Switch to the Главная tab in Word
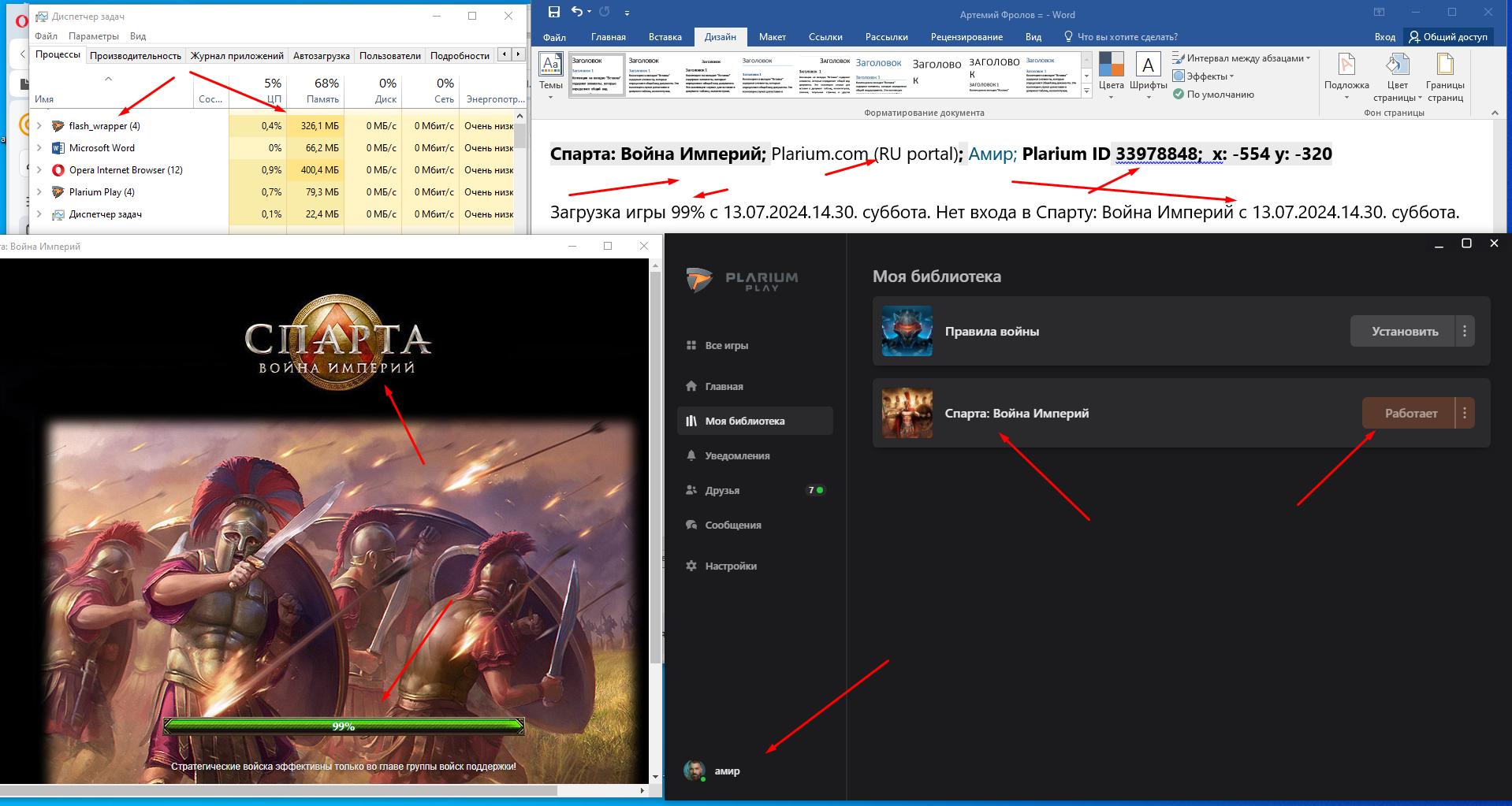Image resolution: width=1512 pixels, height=806 pixels. coord(609,37)
